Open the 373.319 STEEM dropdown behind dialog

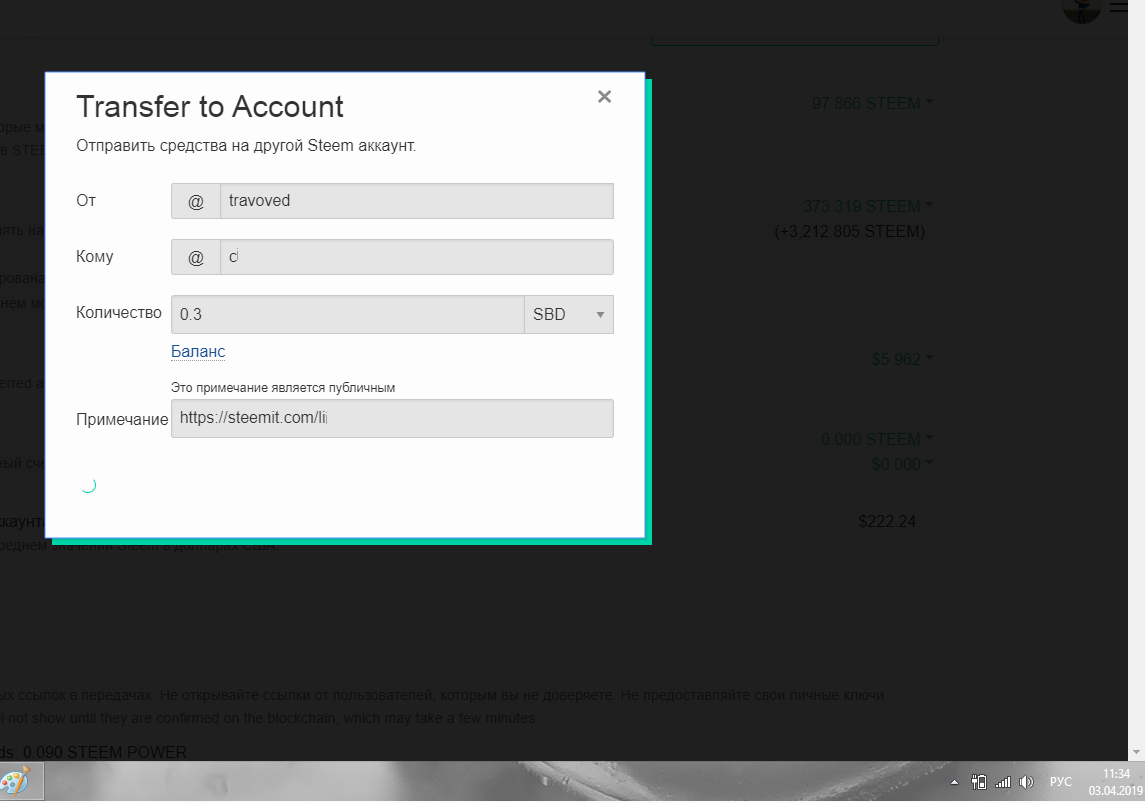868,206
